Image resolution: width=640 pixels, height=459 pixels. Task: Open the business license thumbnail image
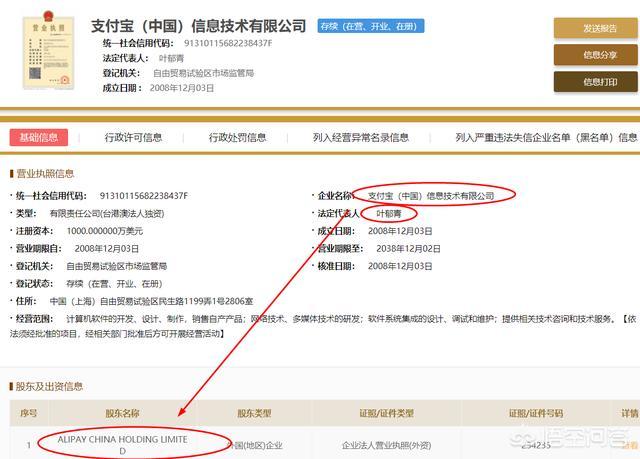pos(49,51)
